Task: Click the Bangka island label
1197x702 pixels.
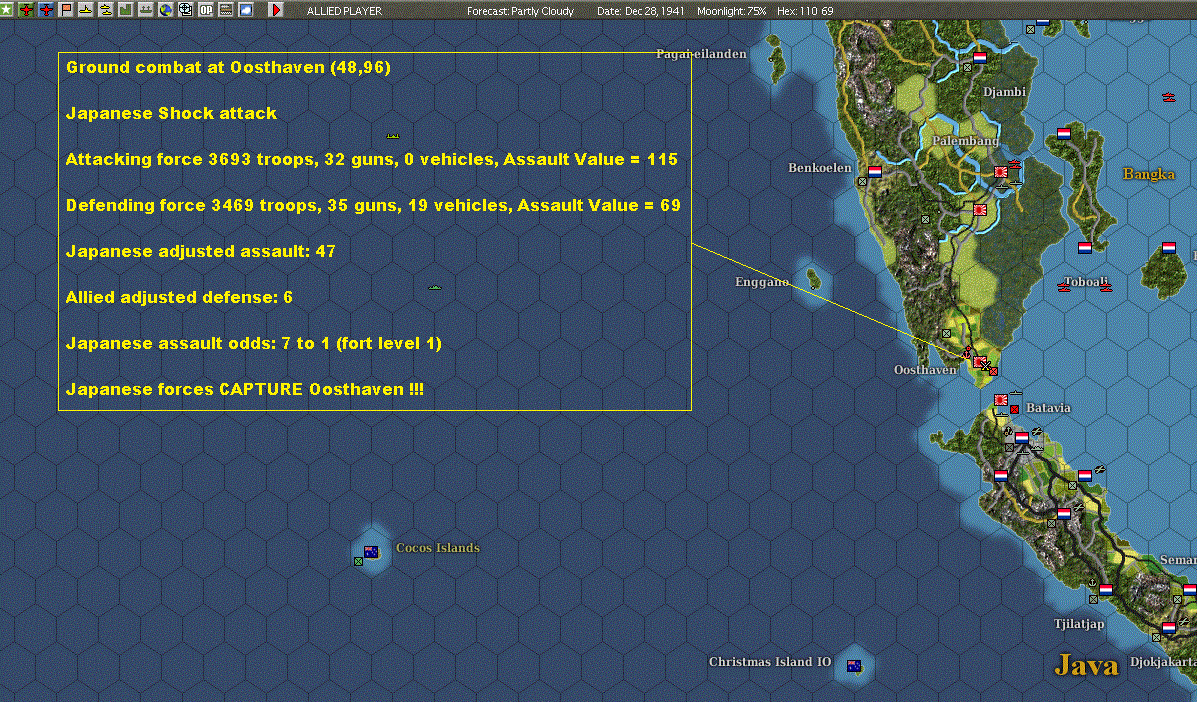Action: click(x=1149, y=174)
